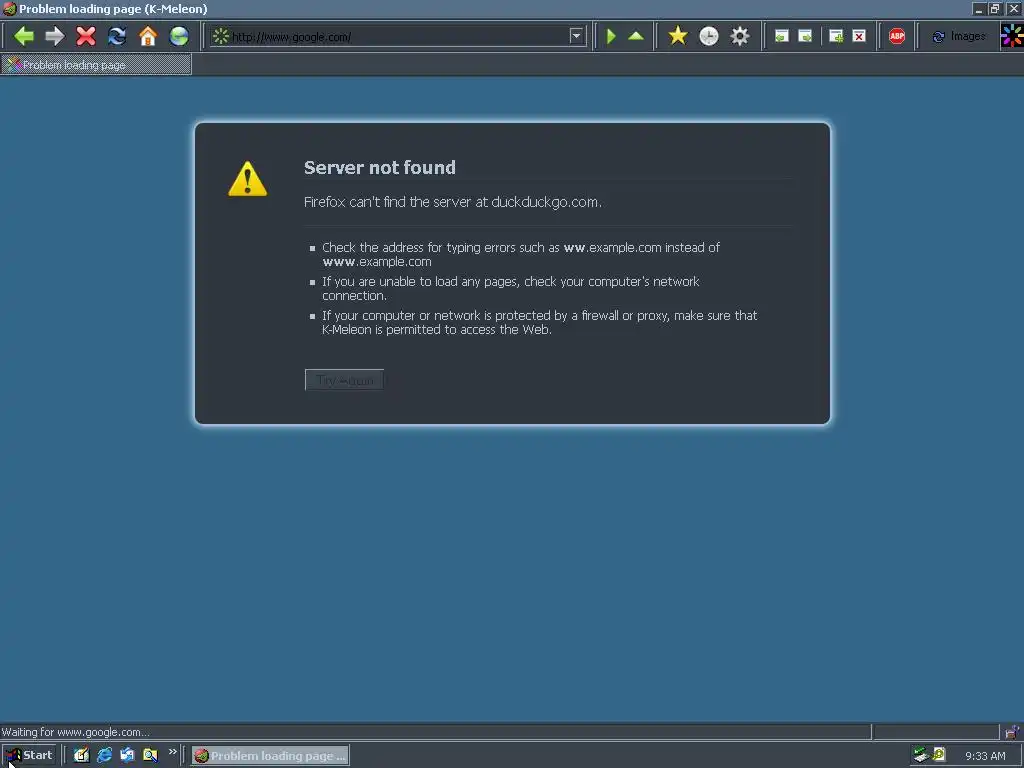Click the status bar security icon
This screenshot has height=768, width=1024.
1012,732
